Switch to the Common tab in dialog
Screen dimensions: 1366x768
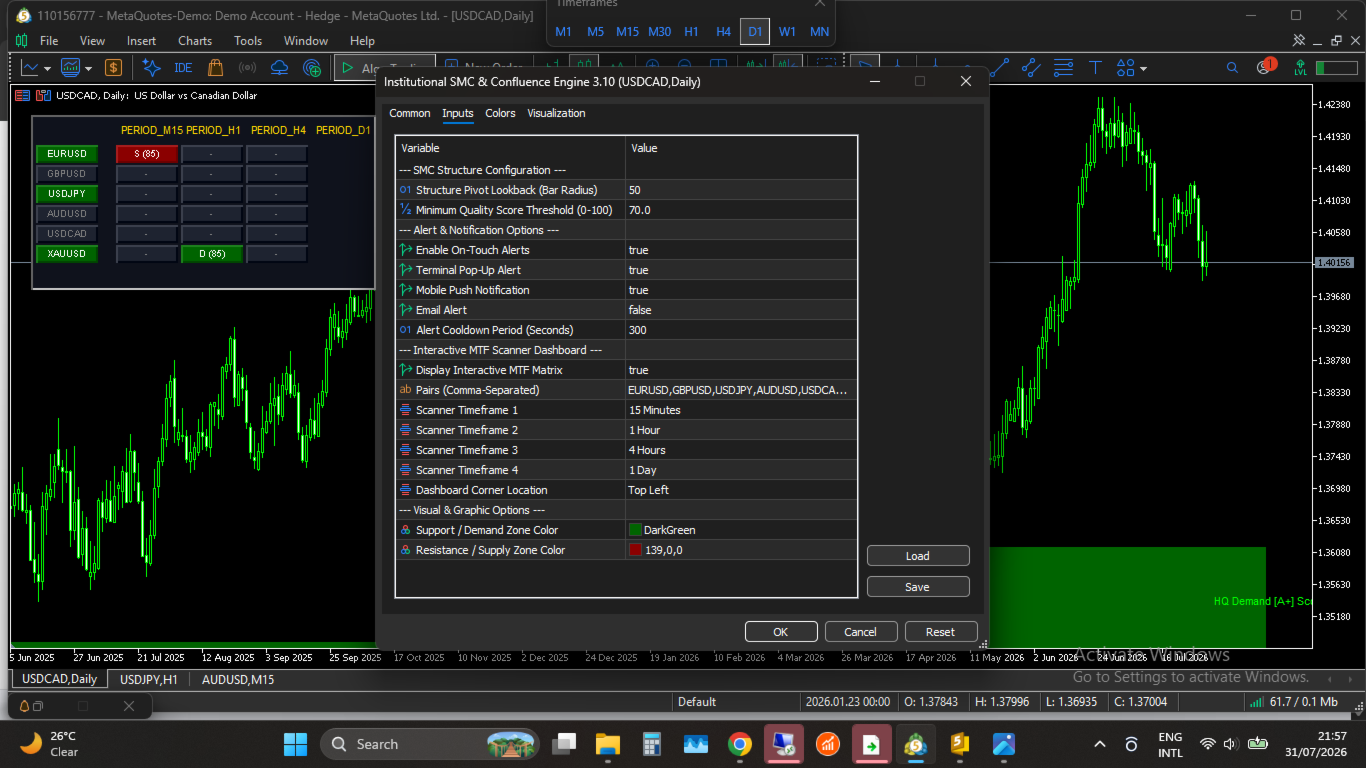pos(410,113)
